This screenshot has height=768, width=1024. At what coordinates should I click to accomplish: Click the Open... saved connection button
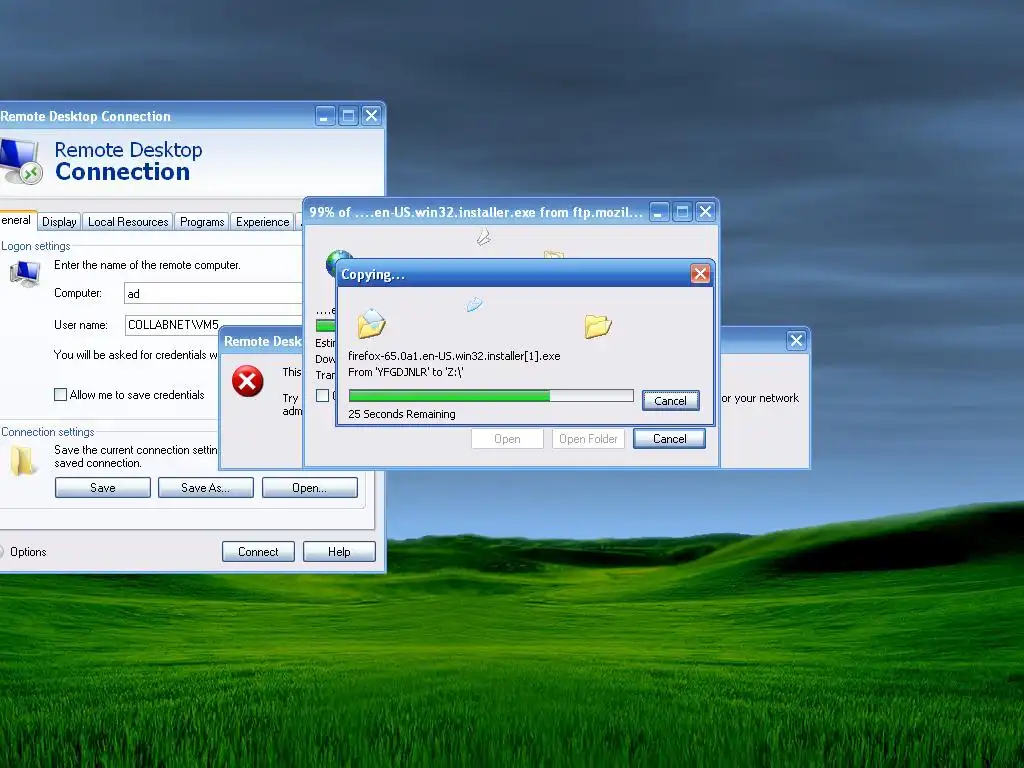[310, 488]
